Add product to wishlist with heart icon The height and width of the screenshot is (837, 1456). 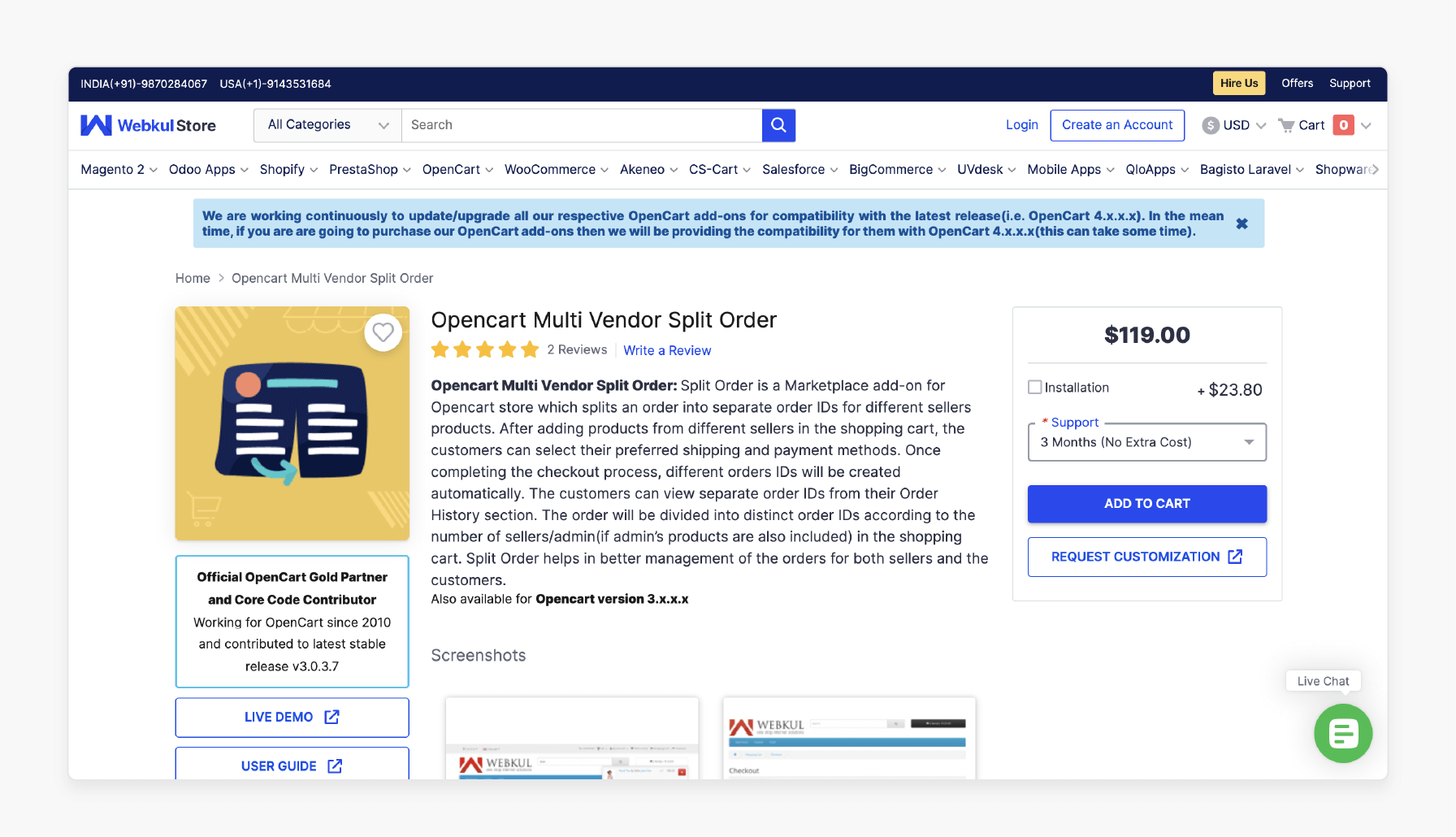[383, 332]
